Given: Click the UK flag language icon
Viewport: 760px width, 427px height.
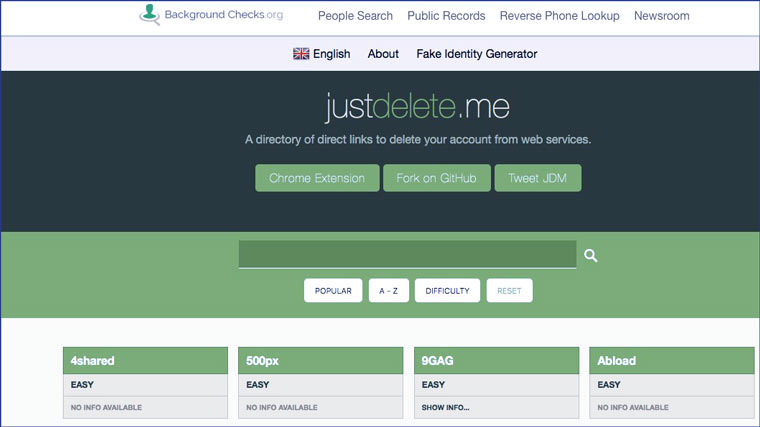Looking at the screenshot, I should click(301, 54).
